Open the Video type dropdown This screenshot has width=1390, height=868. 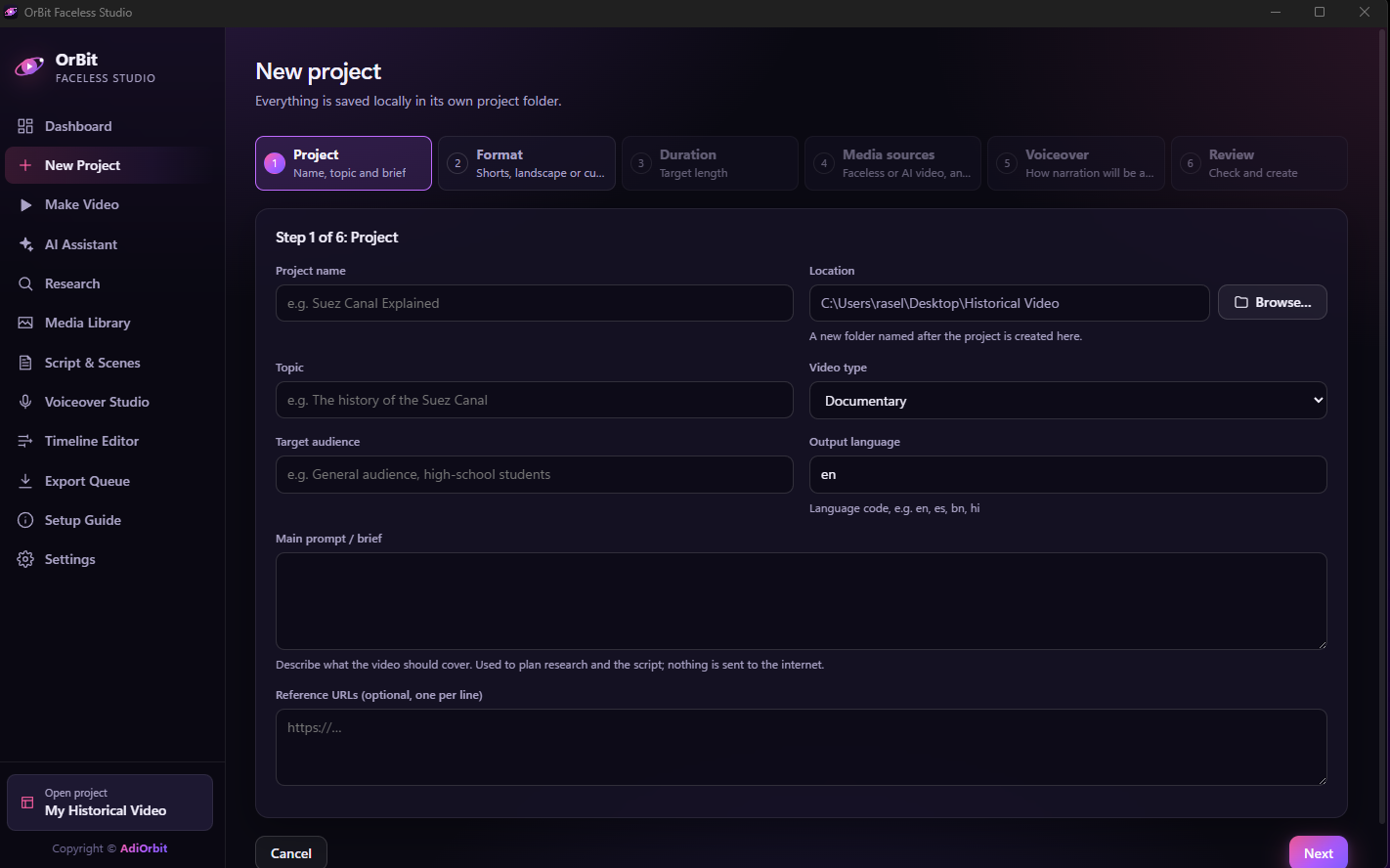point(1067,401)
